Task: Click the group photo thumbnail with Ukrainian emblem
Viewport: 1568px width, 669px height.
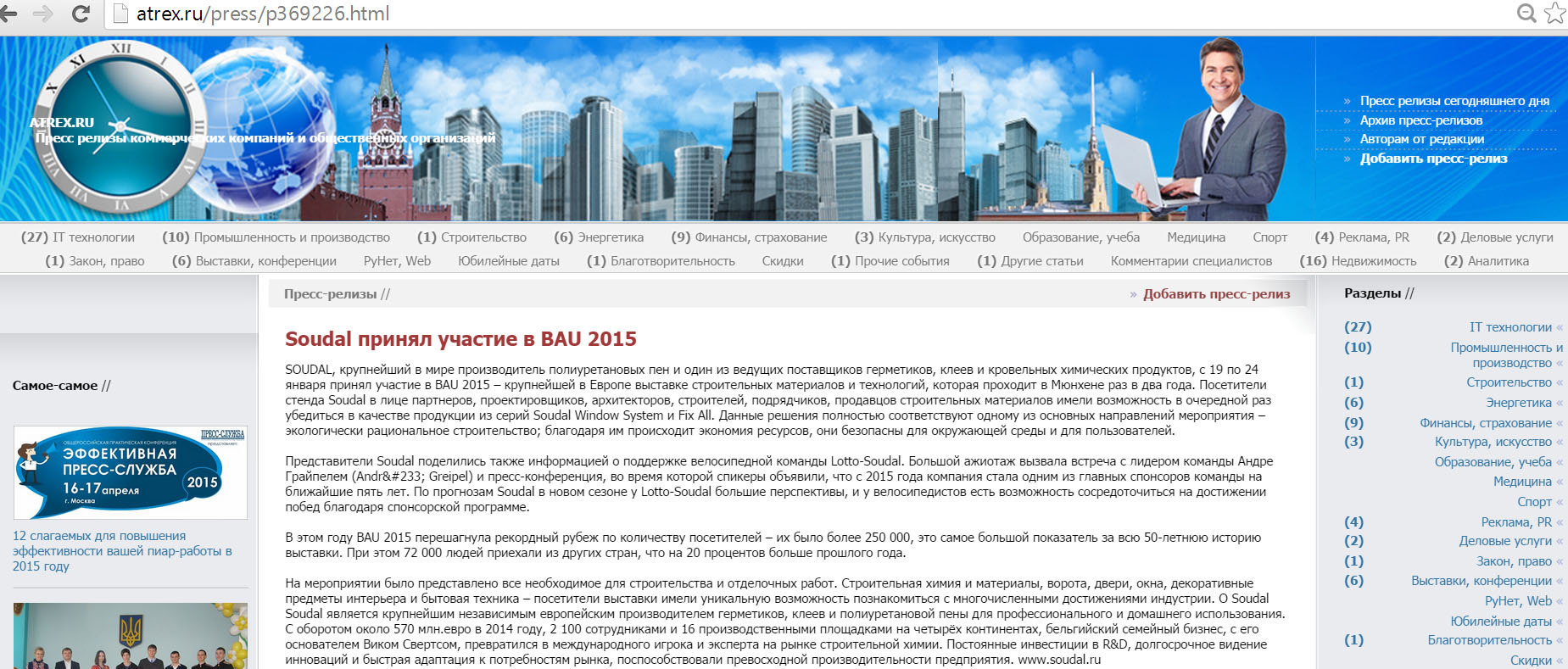Action: [x=130, y=636]
